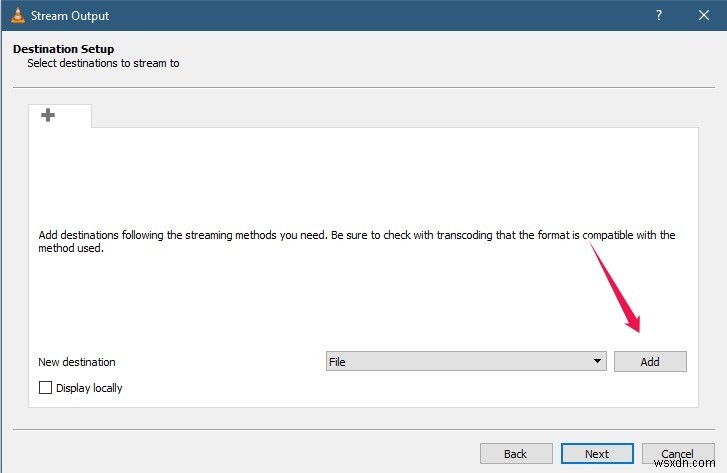This screenshot has width=727, height=473.
Task: Enable the Display locally checkbox
Action: click(x=45, y=388)
